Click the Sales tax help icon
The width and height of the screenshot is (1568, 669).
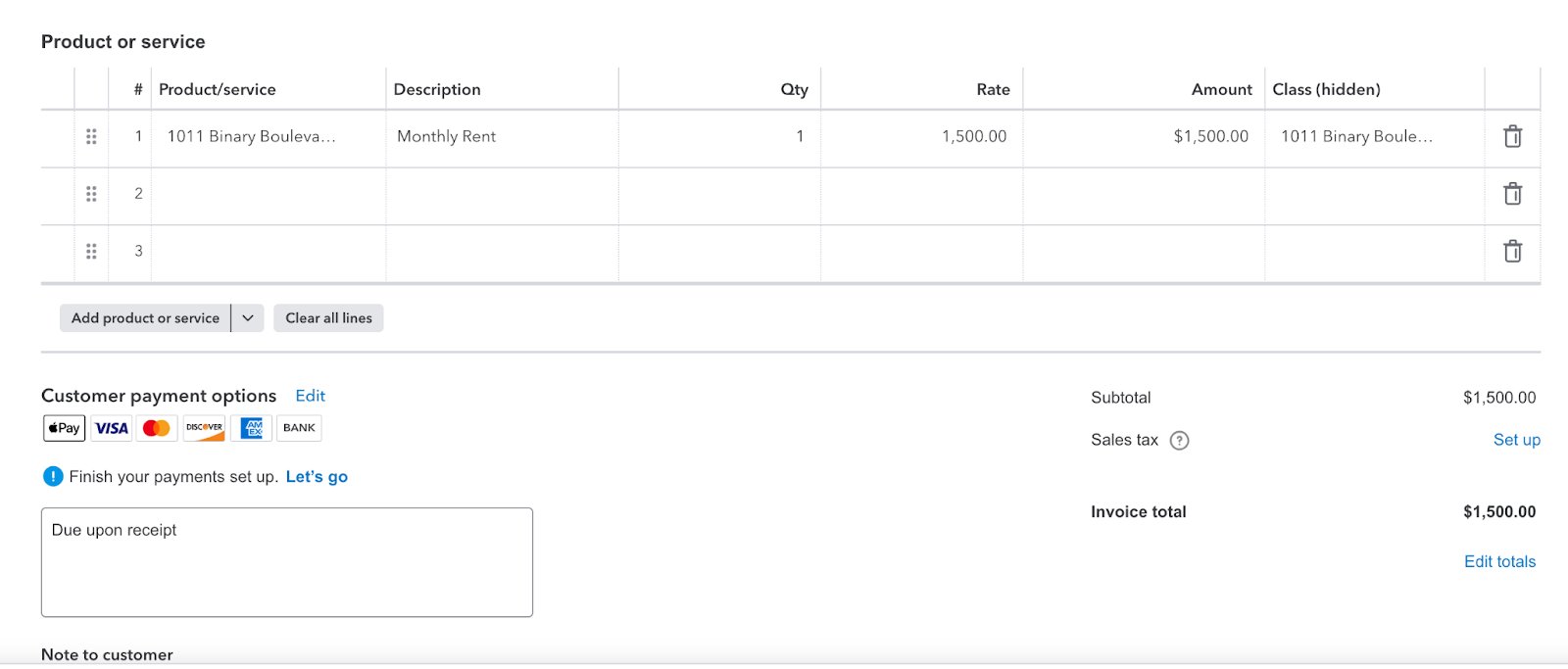(x=1180, y=441)
